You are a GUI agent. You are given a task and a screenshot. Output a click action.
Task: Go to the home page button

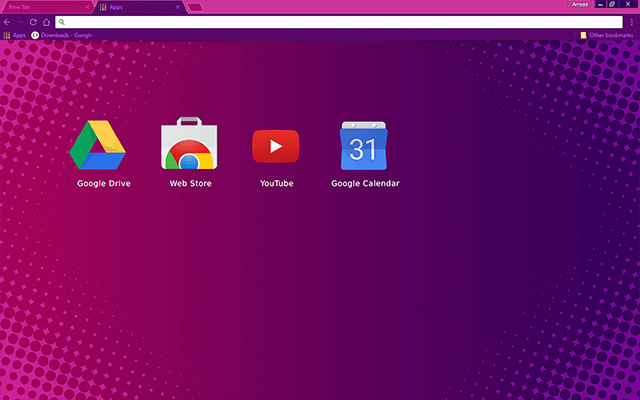(x=46, y=21)
